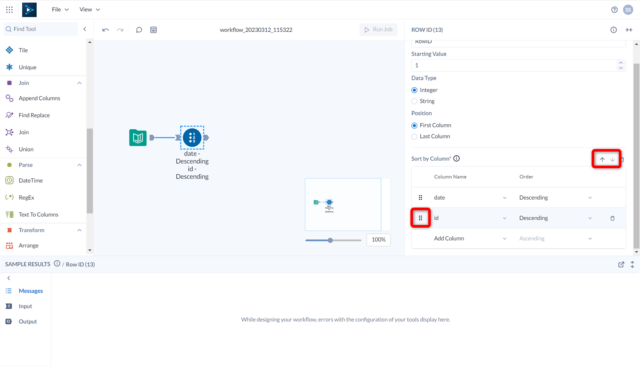The height and width of the screenshot is (366, 640).
Task: Move selected sort column up
Action: coord(602,160)
